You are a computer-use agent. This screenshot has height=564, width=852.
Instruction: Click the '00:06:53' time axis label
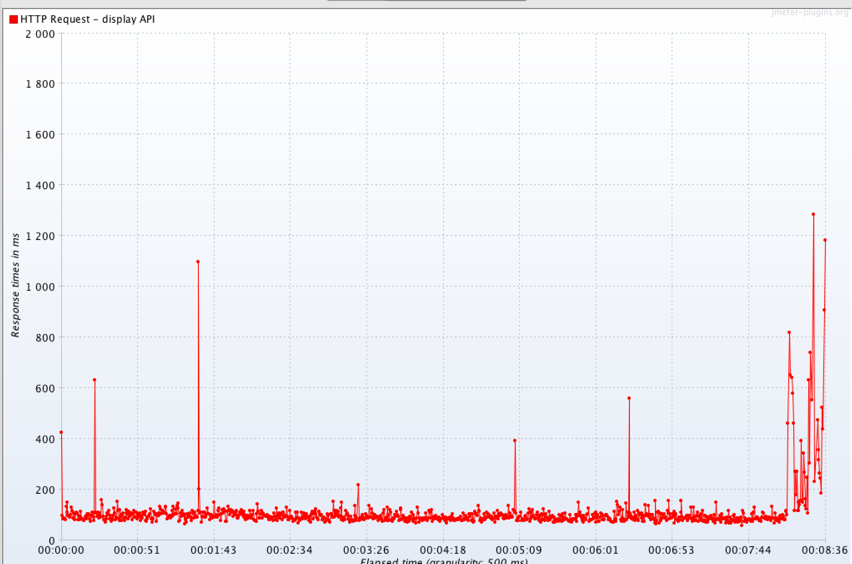pyautogui.click(x=672, y=550)
